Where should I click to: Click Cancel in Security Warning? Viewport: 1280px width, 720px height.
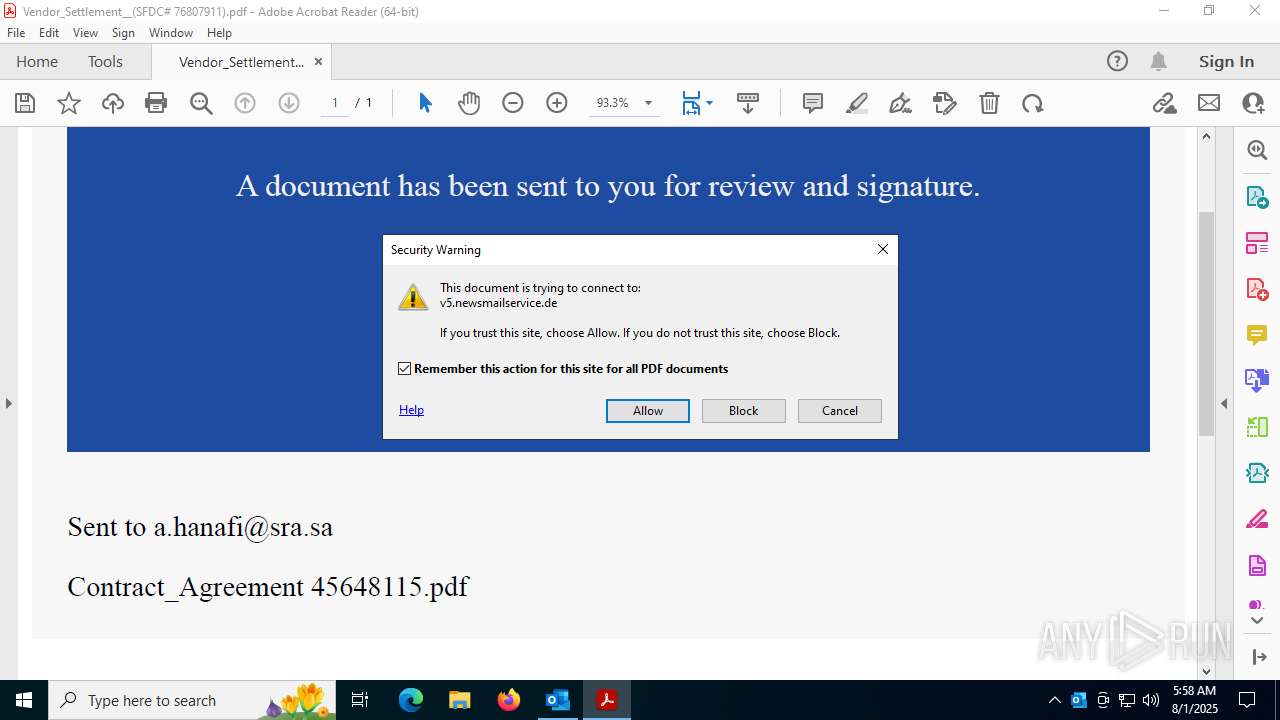pyautogui.click(x=840, y=411)
